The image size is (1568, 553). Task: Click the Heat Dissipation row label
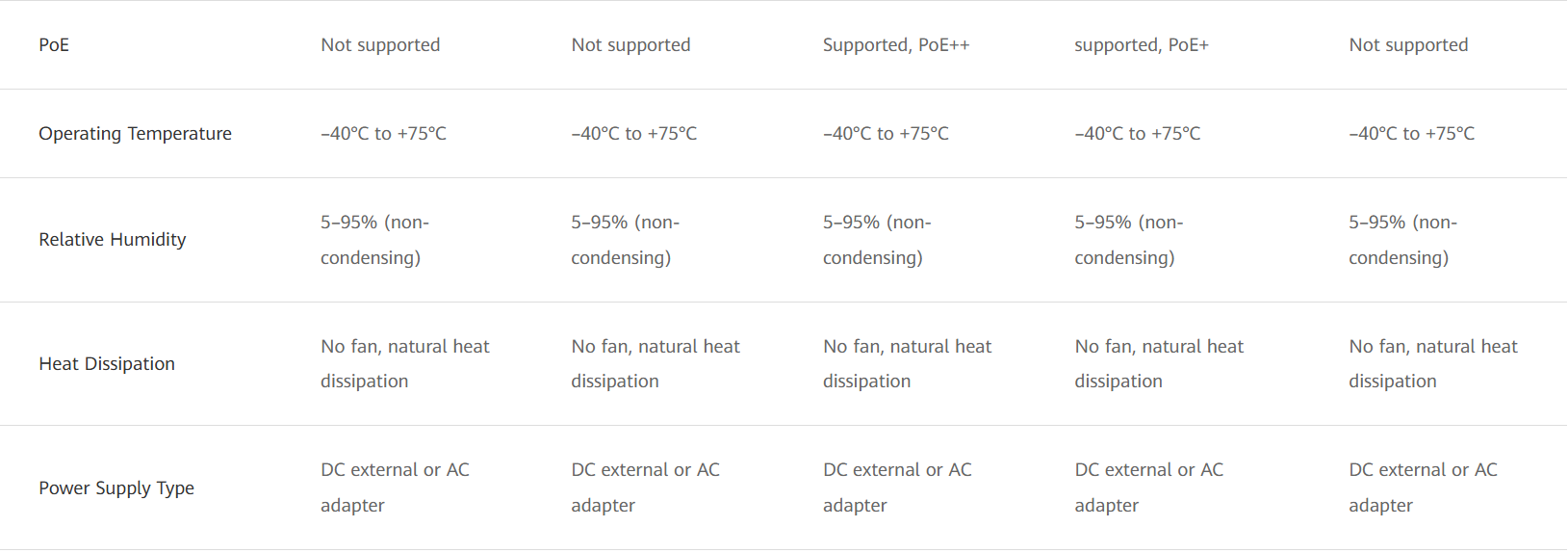point(107,364)
